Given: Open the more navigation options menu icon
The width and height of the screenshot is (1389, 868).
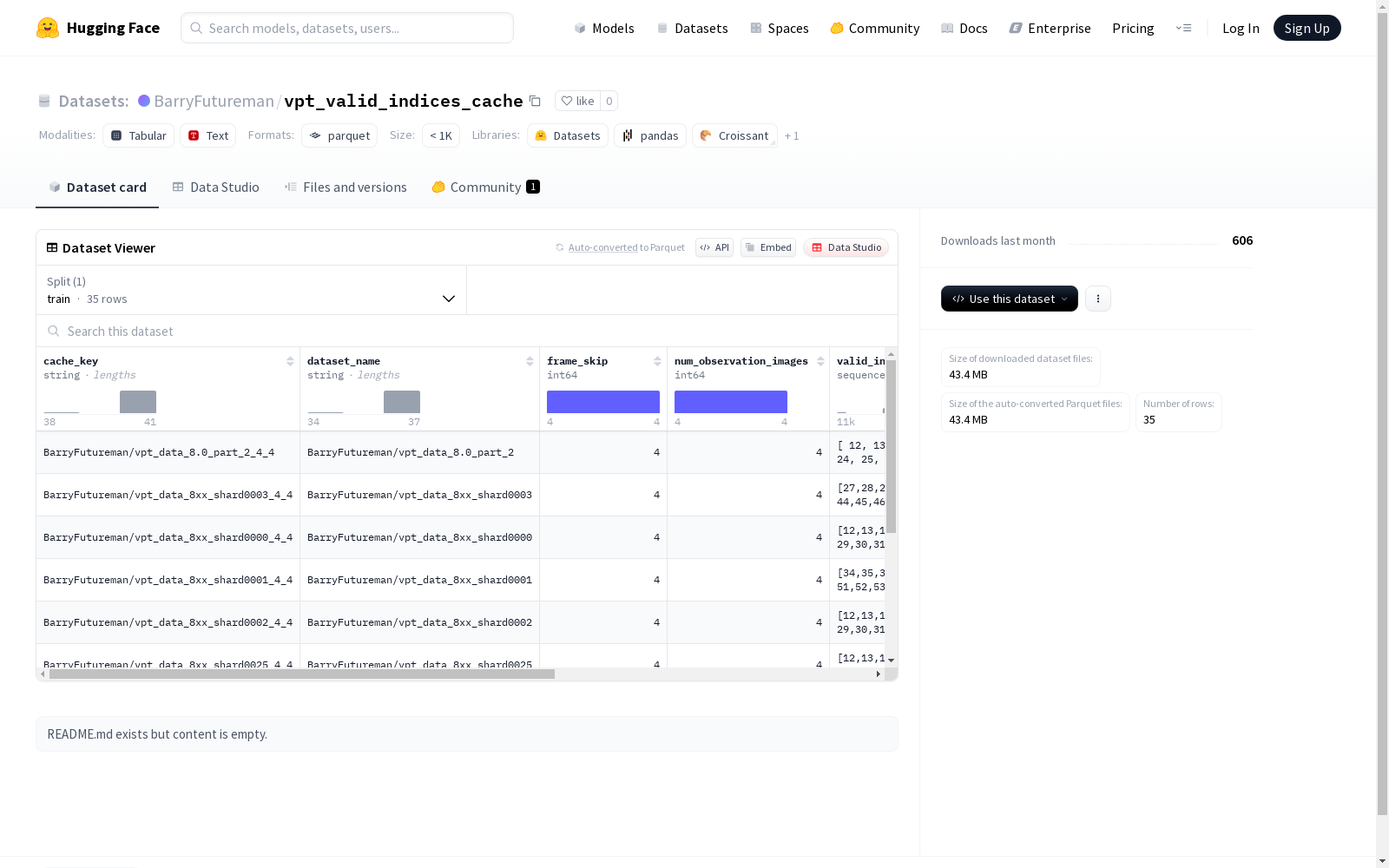Looking at the screenshot, I should coord(1183,28).
